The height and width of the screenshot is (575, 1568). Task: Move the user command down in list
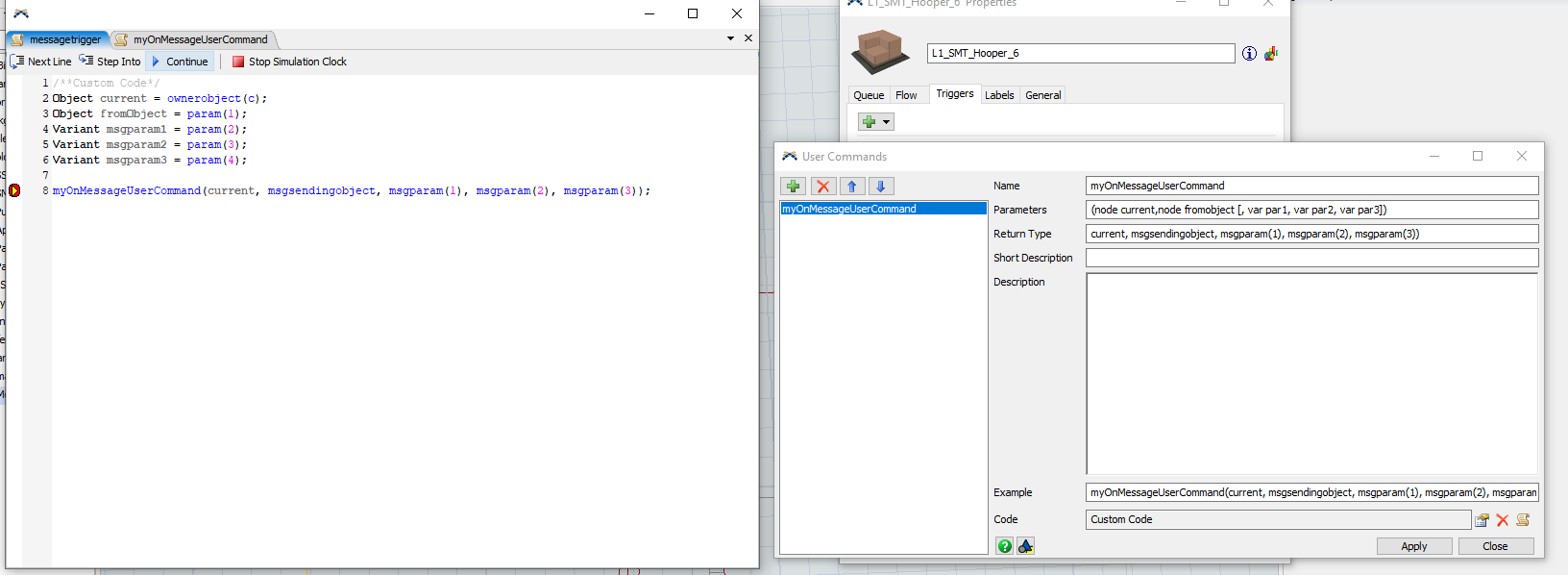(x=881, y=187)
